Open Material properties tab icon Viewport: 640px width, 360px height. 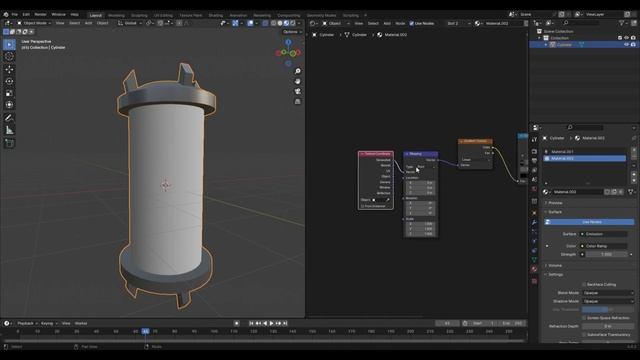[534, 269]
